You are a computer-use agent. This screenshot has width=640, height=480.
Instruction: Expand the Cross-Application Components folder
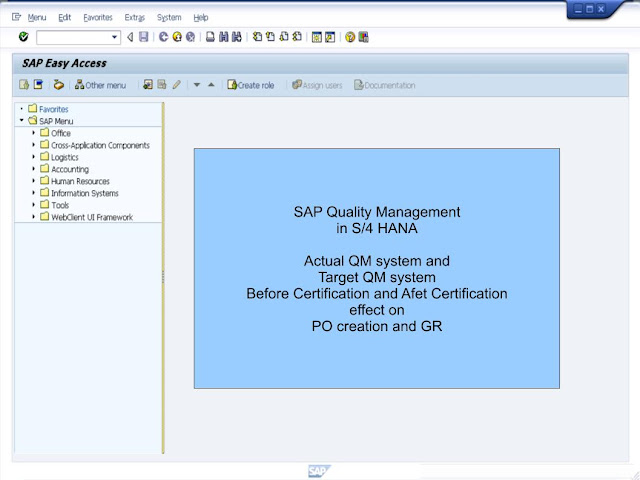33,144
